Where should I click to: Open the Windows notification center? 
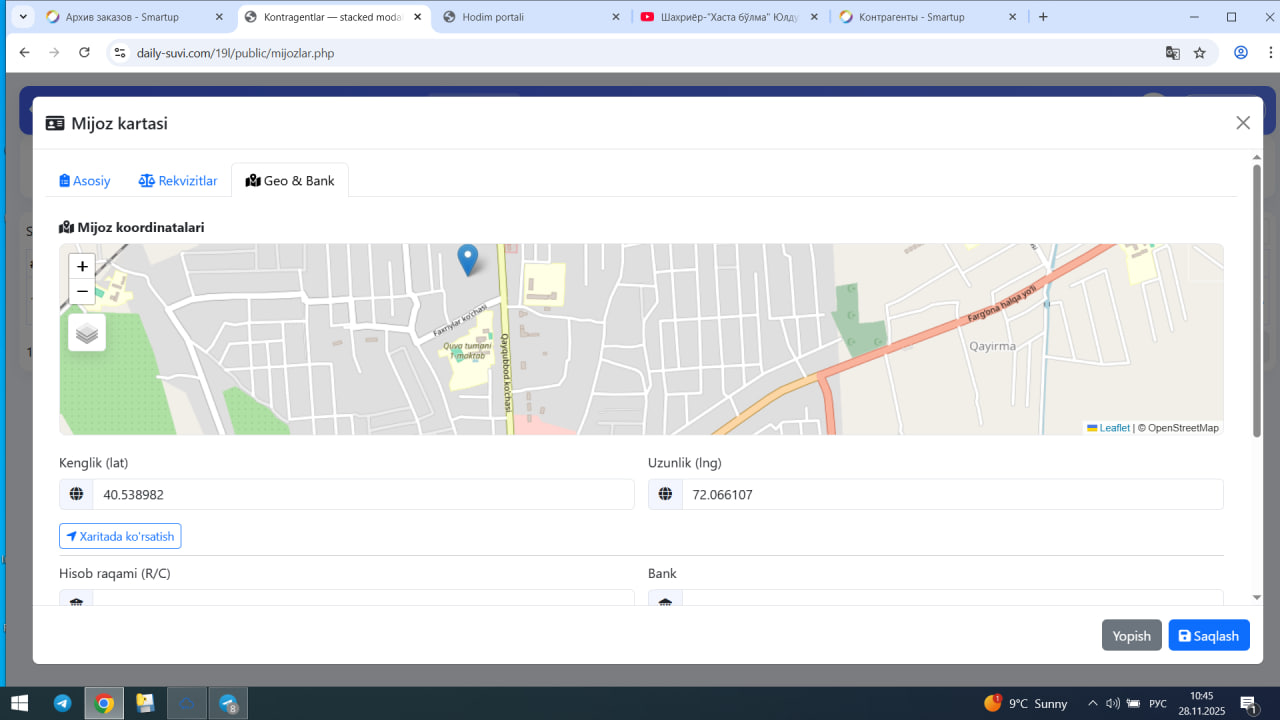pyautogui.click(x=1249, y=704)
